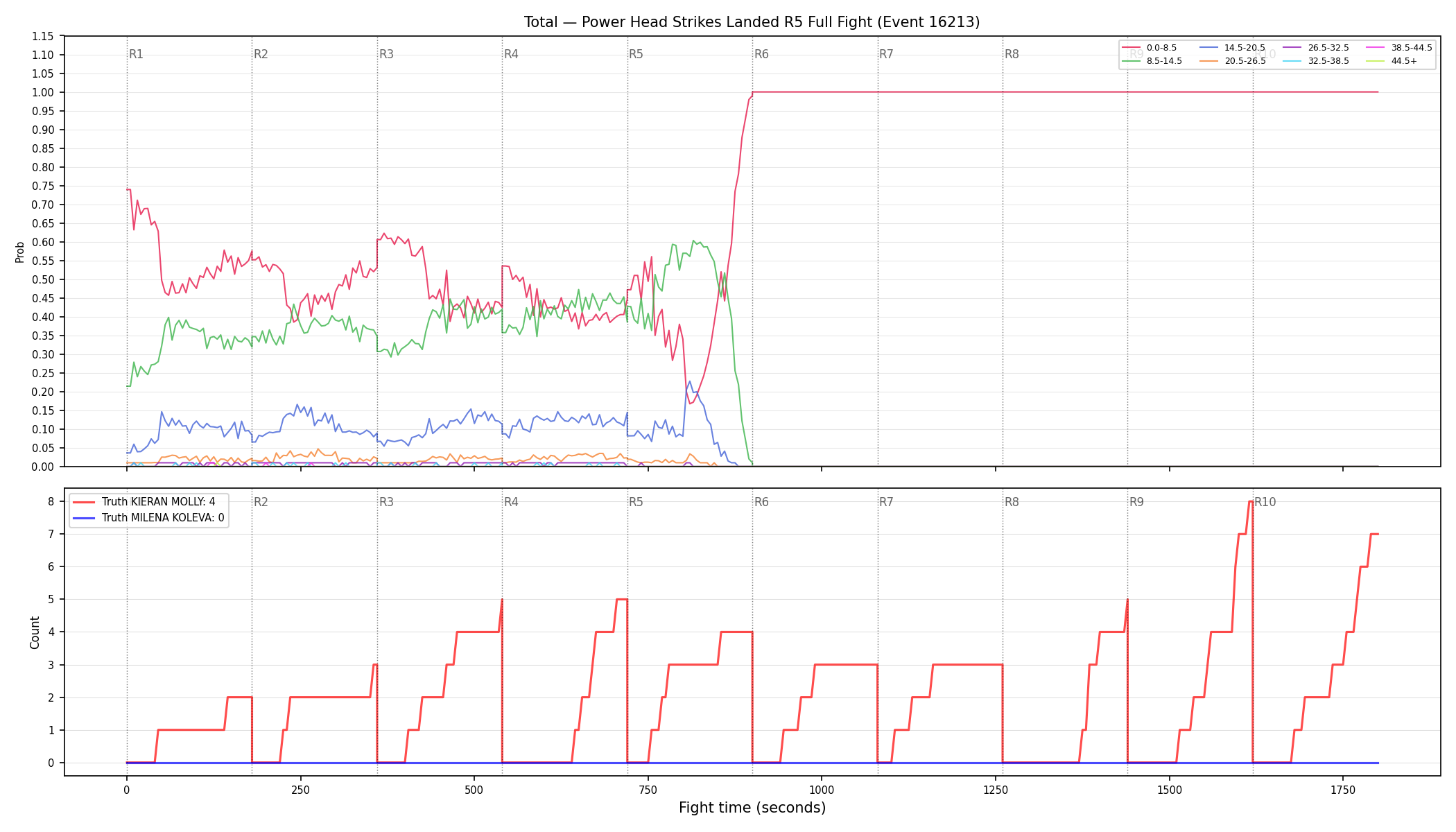Select the 44.5+ legend label
This screenshot has height=832, width=1456.
pos(1404,61)
